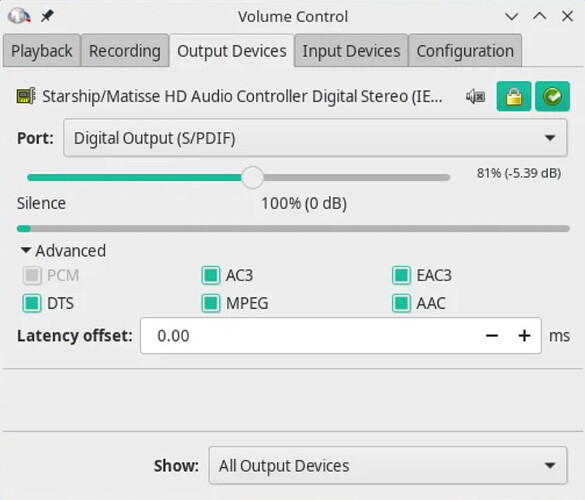Image resolution: width=585 pixels, height=500 pixels.
Task: Toggle the lock channels together button
Action: tap(514, 96)
